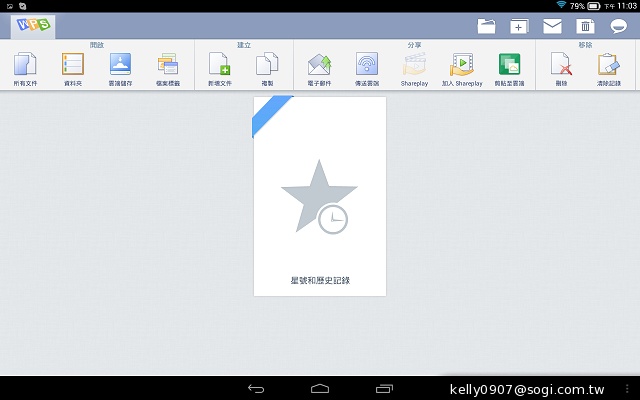The width and height of the screenshot is (640, 400).
Task: Open the starred and history (星號和歷史記錄) card
Action: point(320,196)
